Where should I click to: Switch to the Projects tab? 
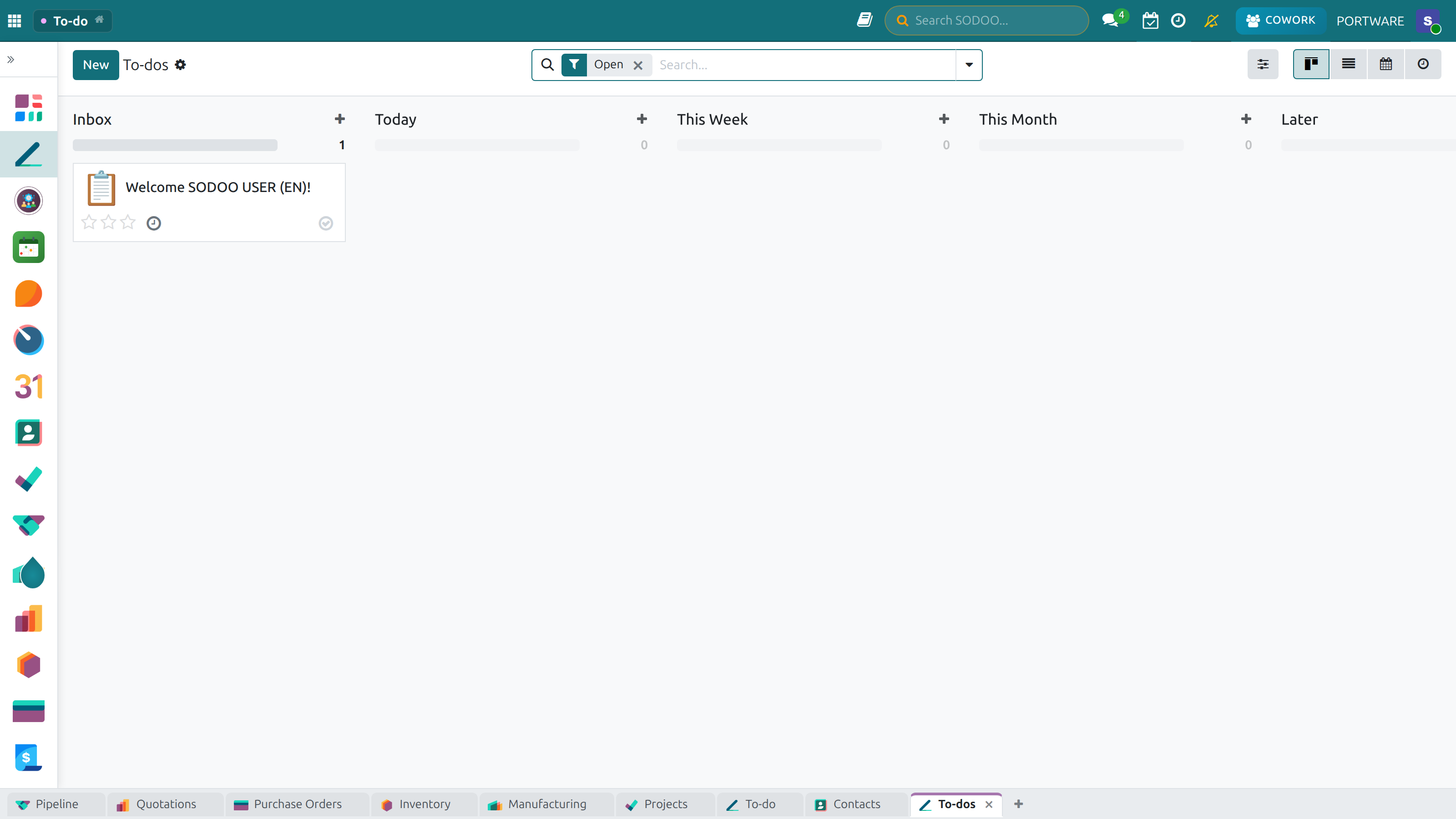[665, 804]
